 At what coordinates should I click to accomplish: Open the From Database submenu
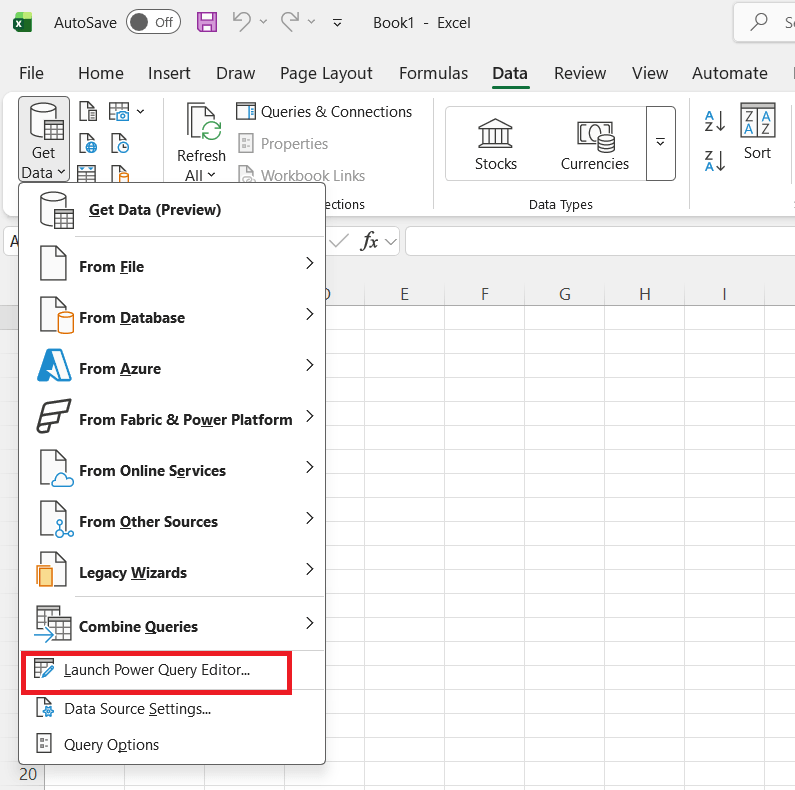[172, 315]
